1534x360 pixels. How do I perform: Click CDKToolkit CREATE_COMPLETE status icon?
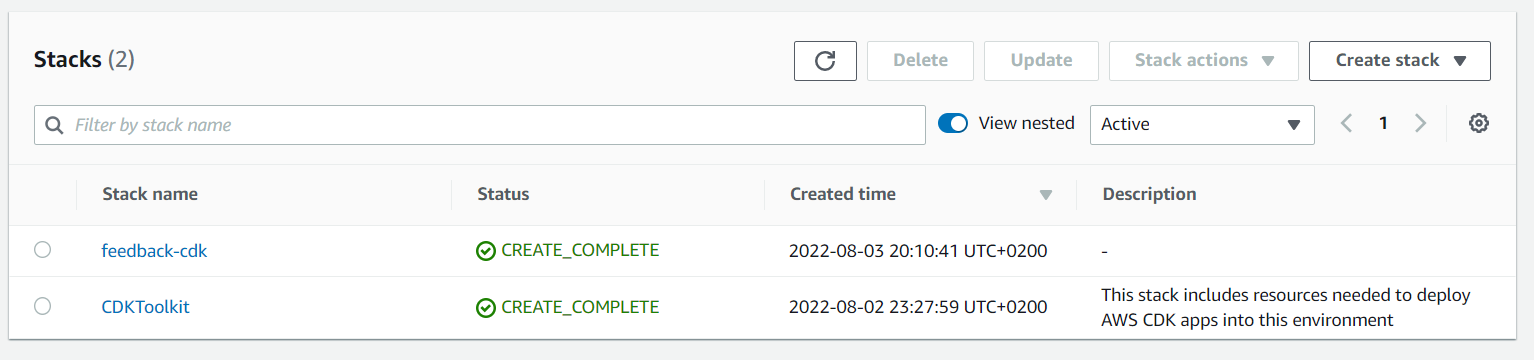point(486,308)
